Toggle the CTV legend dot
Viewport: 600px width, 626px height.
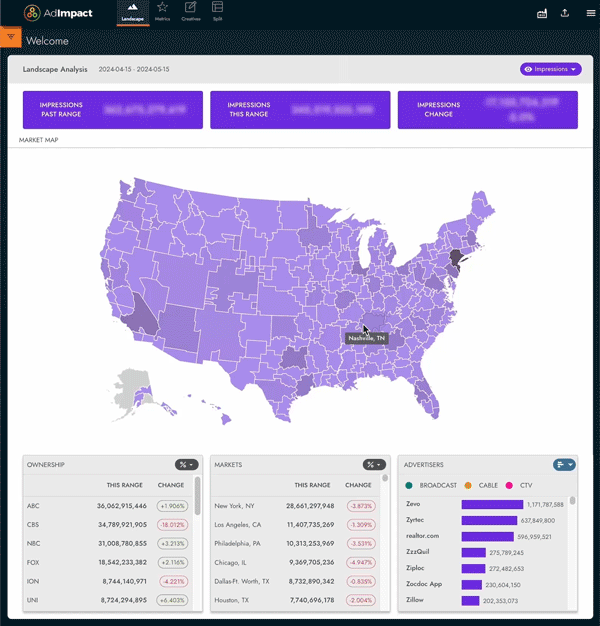point(509,485)
